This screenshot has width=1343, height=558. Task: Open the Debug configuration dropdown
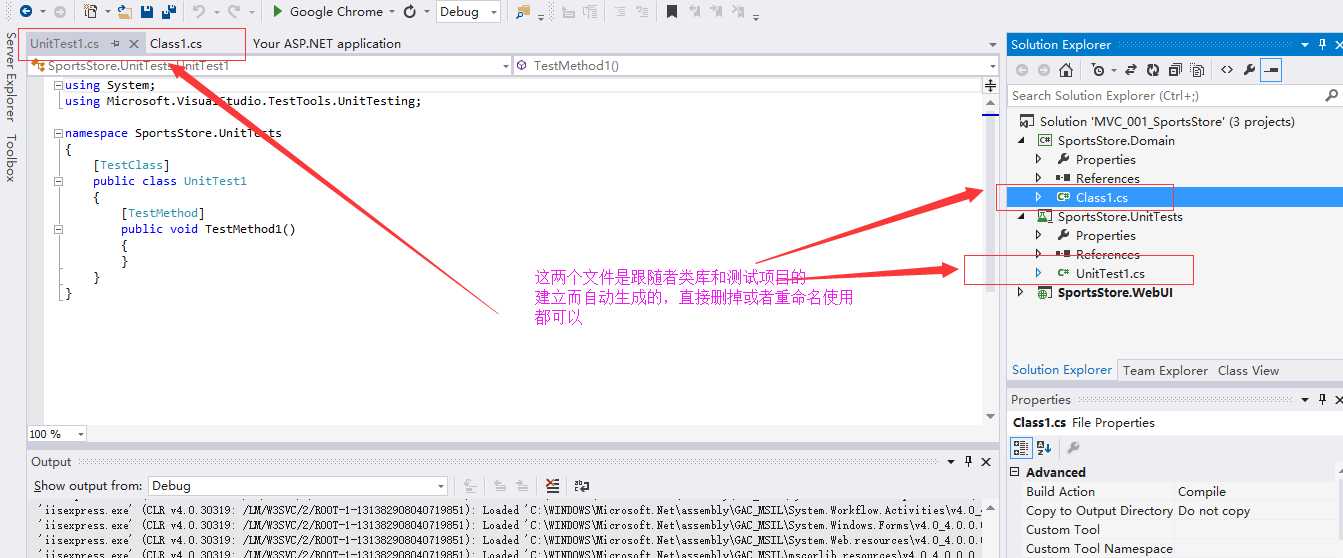[x=494, y=12]
